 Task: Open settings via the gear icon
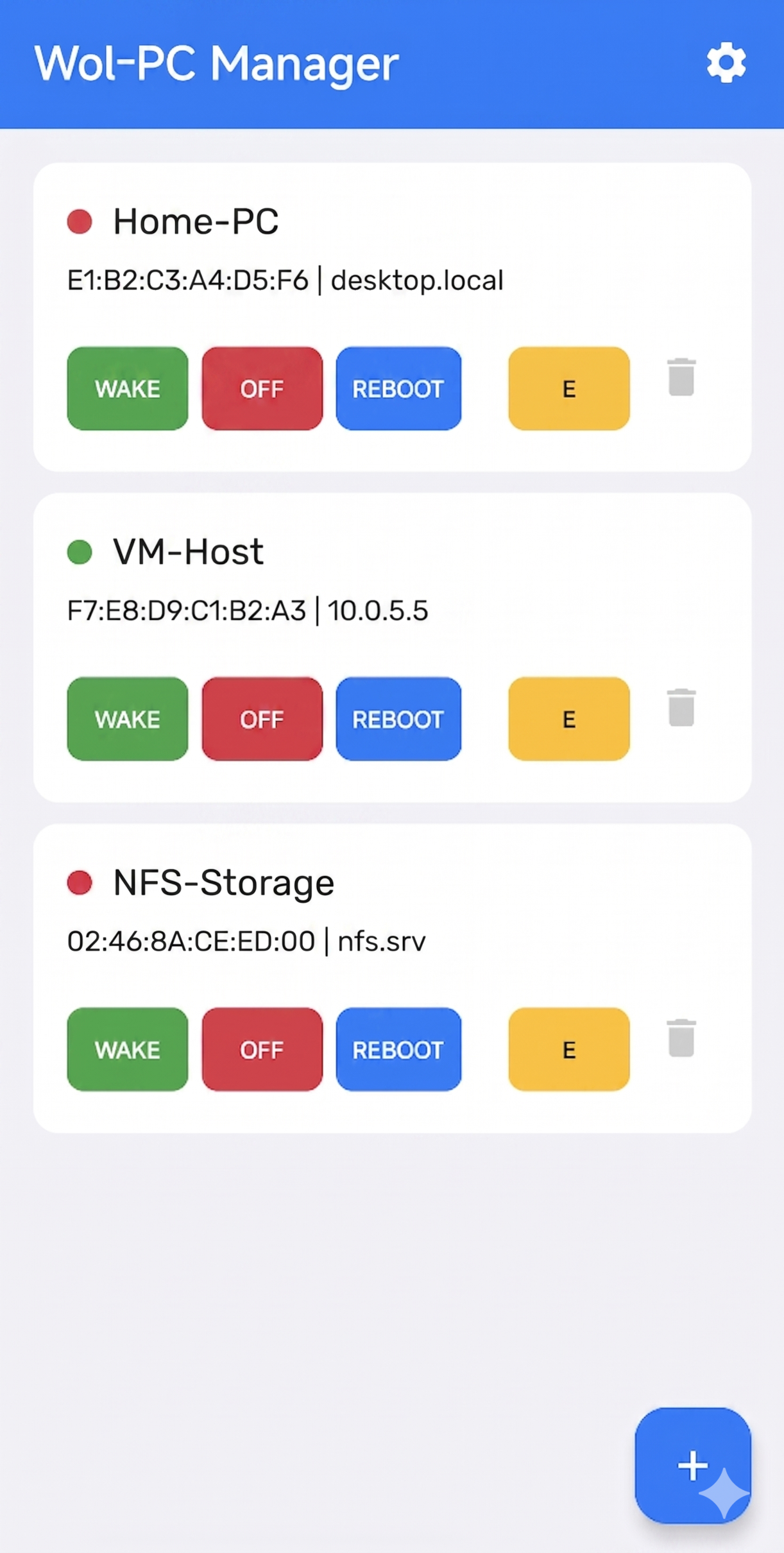[726, 63]
